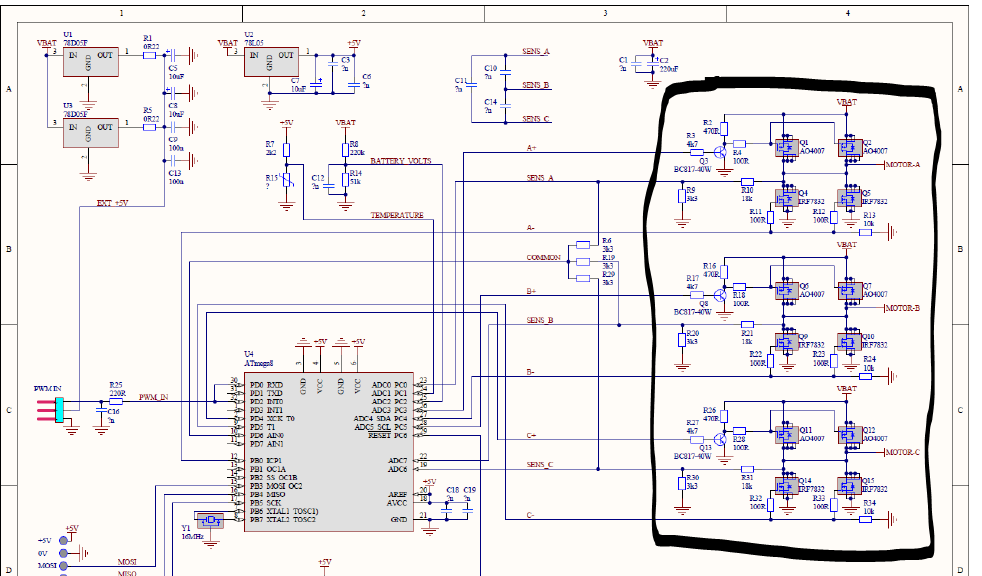Click the A- net label
982x576 pixels.
pyautogui.click(x=530, y=228)
